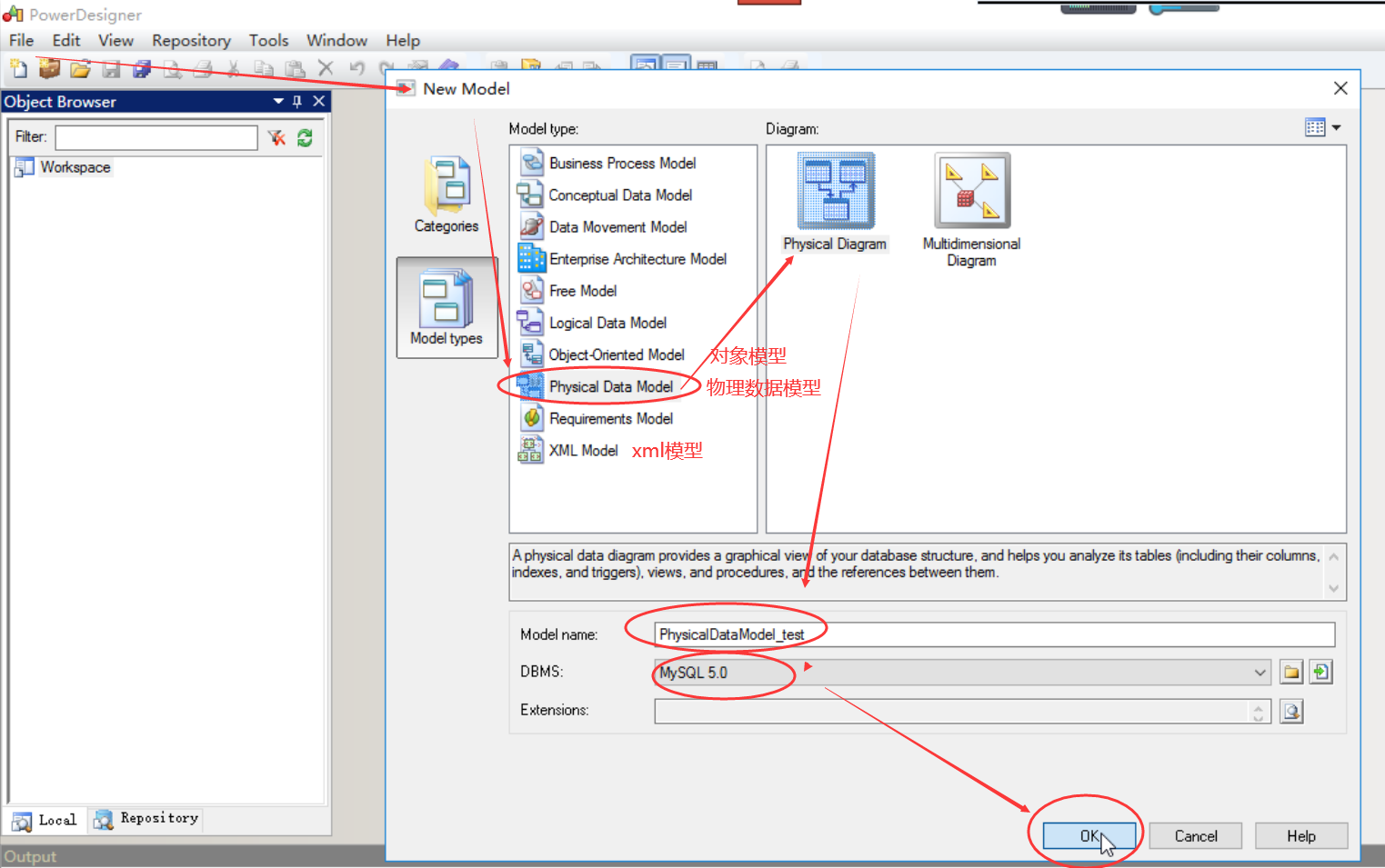Click the Extensions stepper down arrow

coord(1259,718)
